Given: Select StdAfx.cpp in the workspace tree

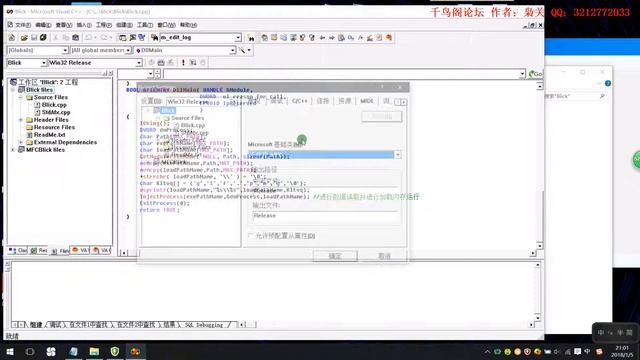Looking at the screenshot, I should (x=56, y=112).
